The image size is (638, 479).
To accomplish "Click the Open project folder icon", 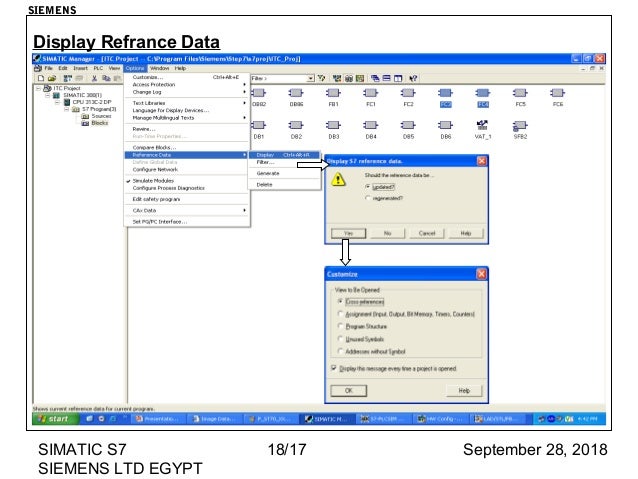I will click(52, 79).
